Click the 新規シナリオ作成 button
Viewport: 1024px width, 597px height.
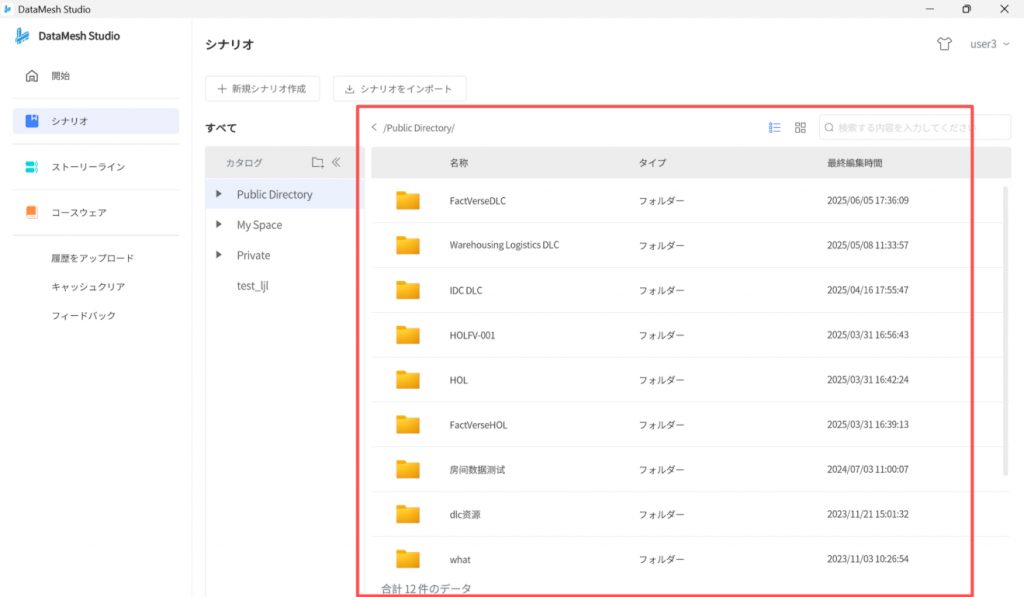point(262,89)
